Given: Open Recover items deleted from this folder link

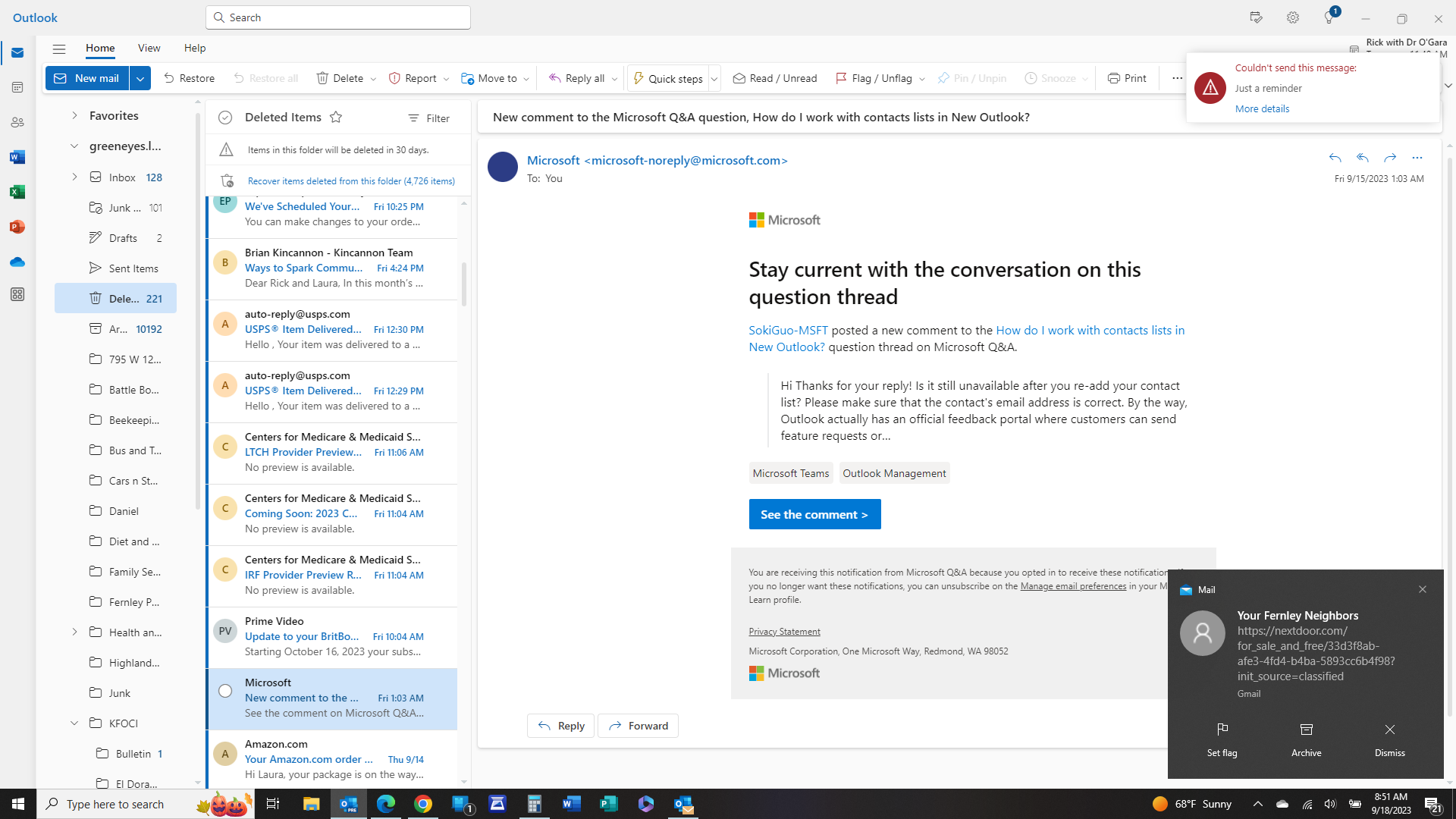Looking at the screenshot, I should pos(351,180).
